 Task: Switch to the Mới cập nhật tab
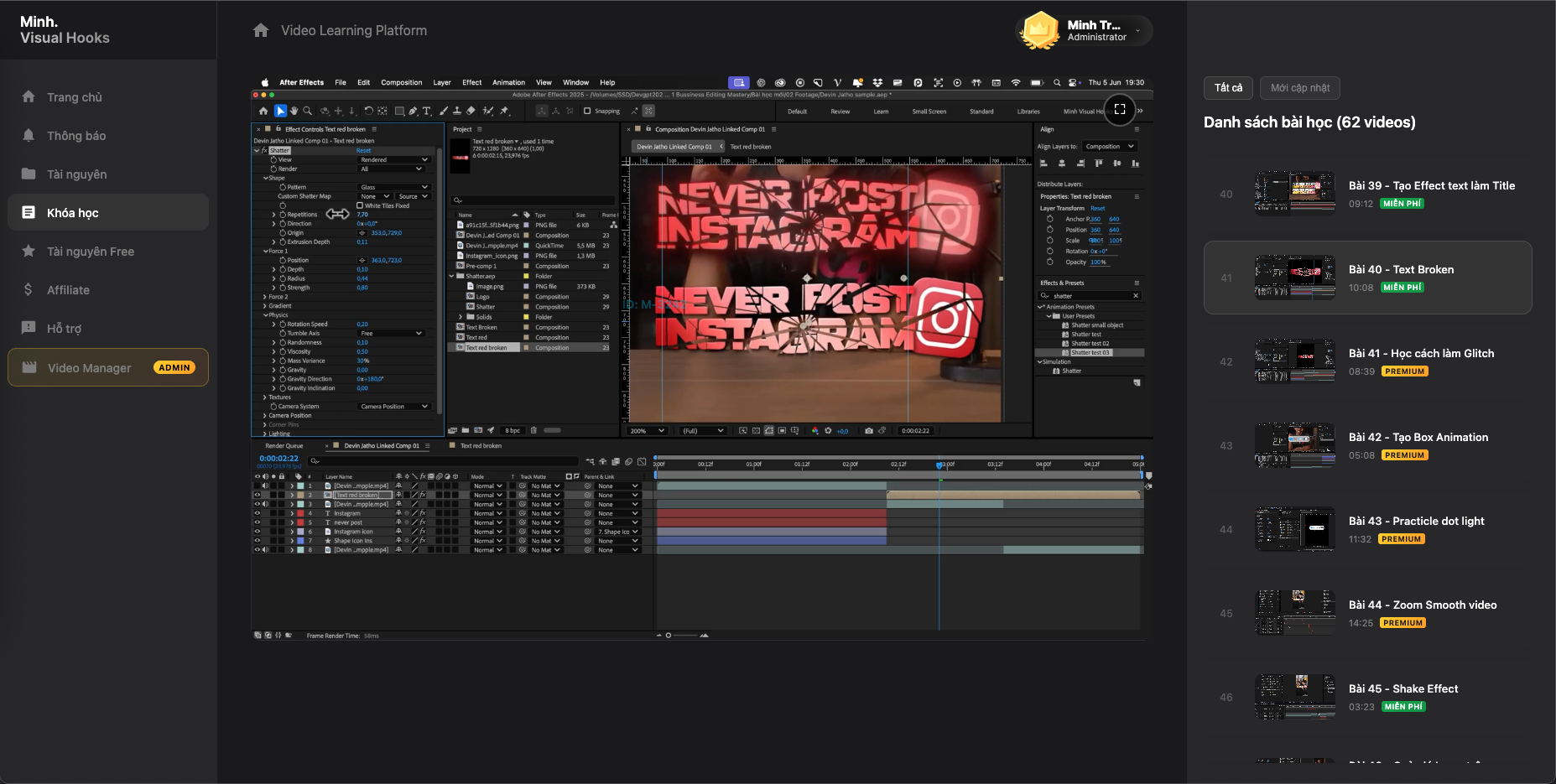click(x=1299, y=88)
